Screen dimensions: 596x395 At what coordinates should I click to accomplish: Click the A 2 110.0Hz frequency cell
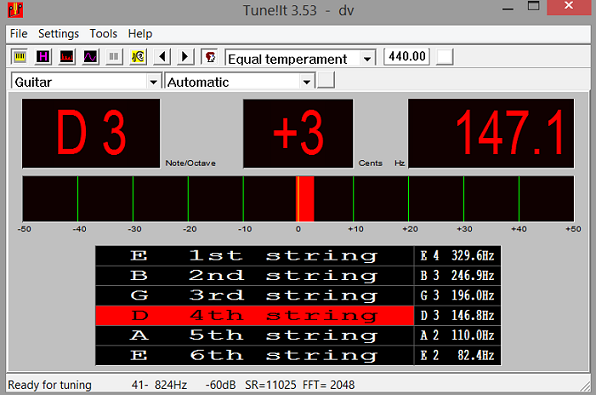(x=458, y=335)
